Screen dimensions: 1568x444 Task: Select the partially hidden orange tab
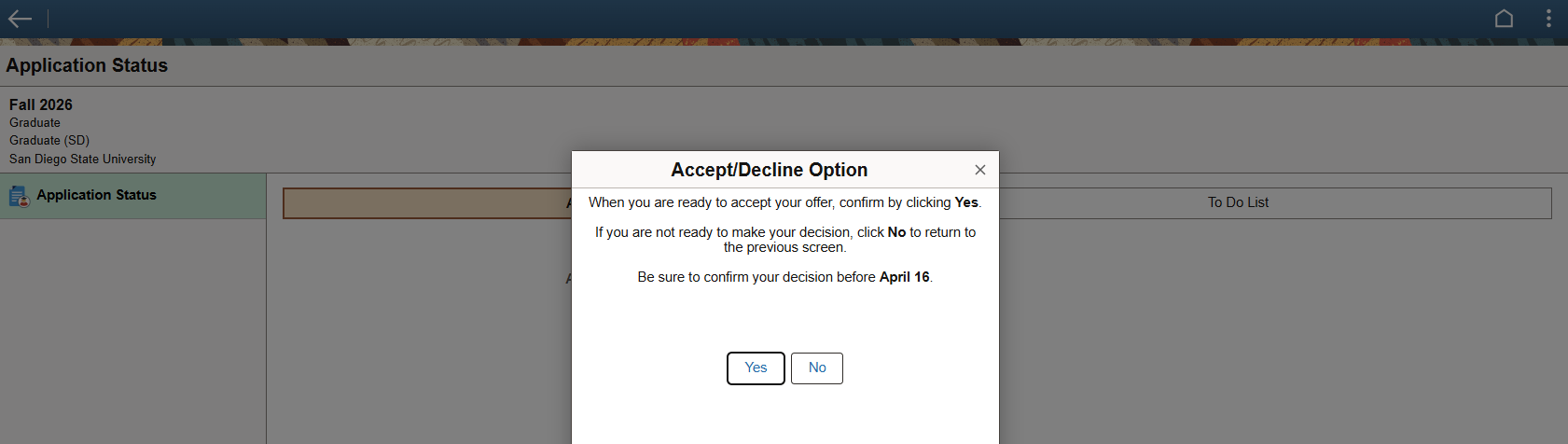(x=426, y=203)
